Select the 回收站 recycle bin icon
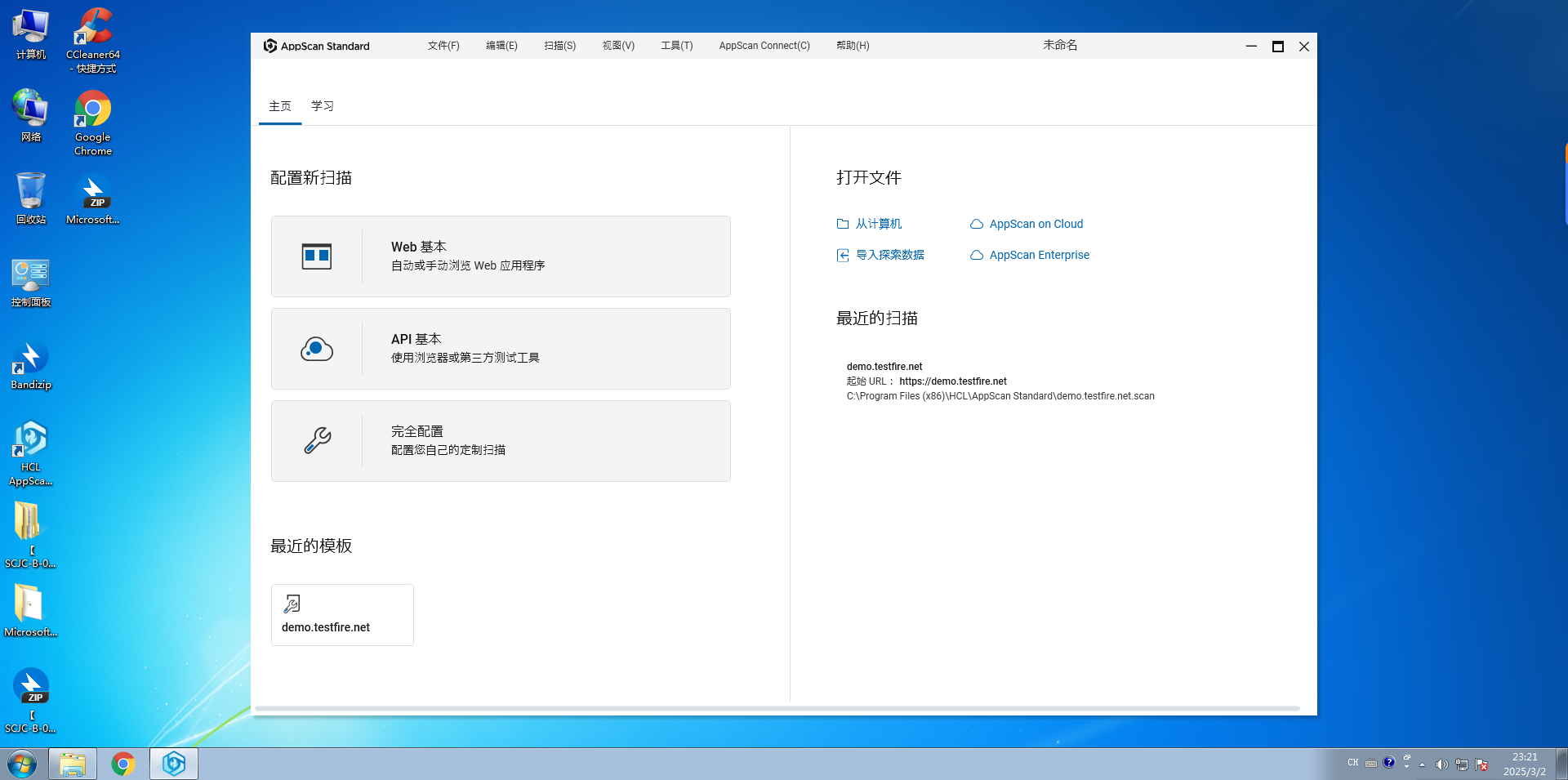The width and height of the screenshot is (1568, 780). pos(31,198)
